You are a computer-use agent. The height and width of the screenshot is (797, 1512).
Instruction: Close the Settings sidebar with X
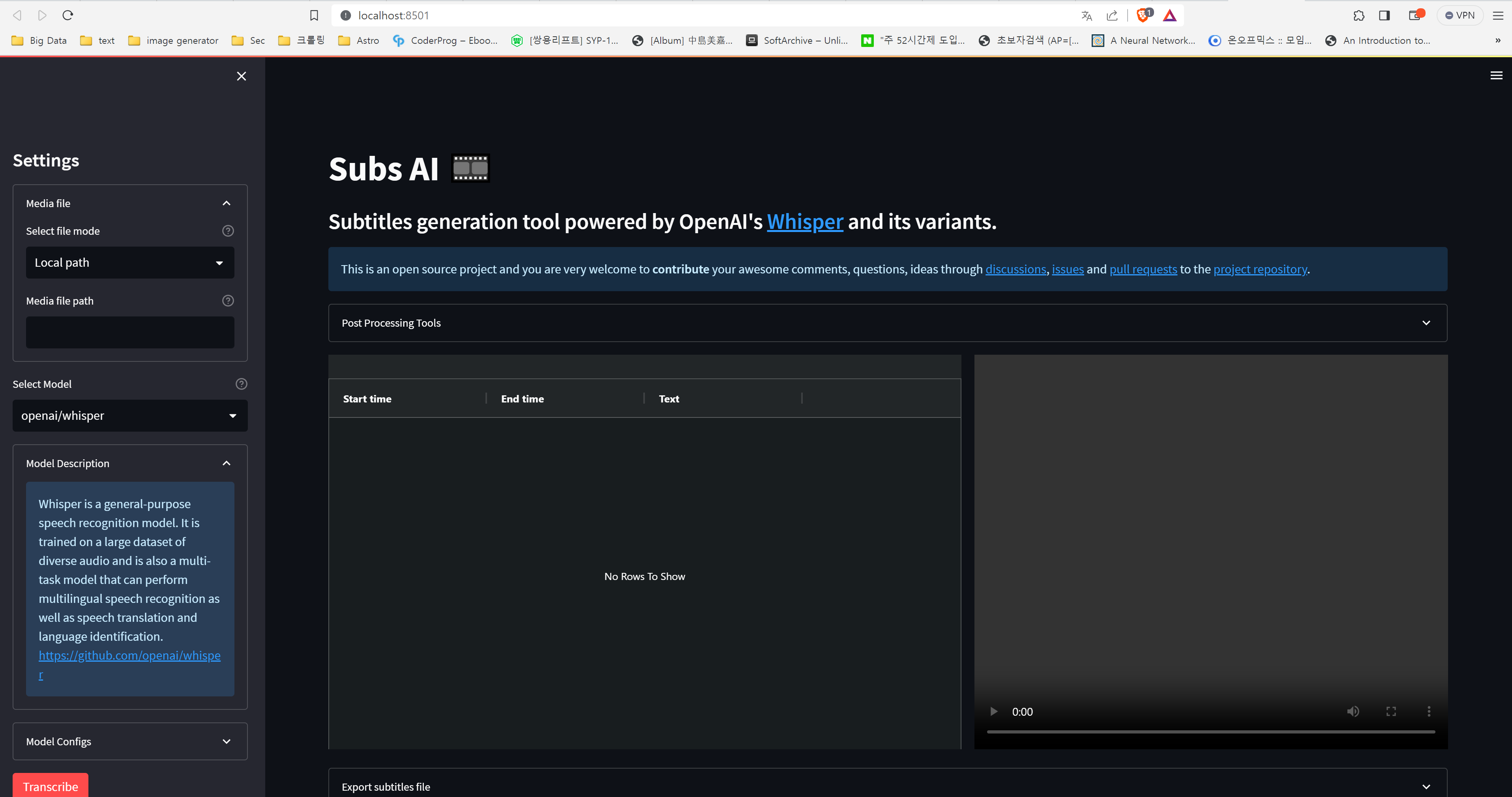click(x=241, y=76)
